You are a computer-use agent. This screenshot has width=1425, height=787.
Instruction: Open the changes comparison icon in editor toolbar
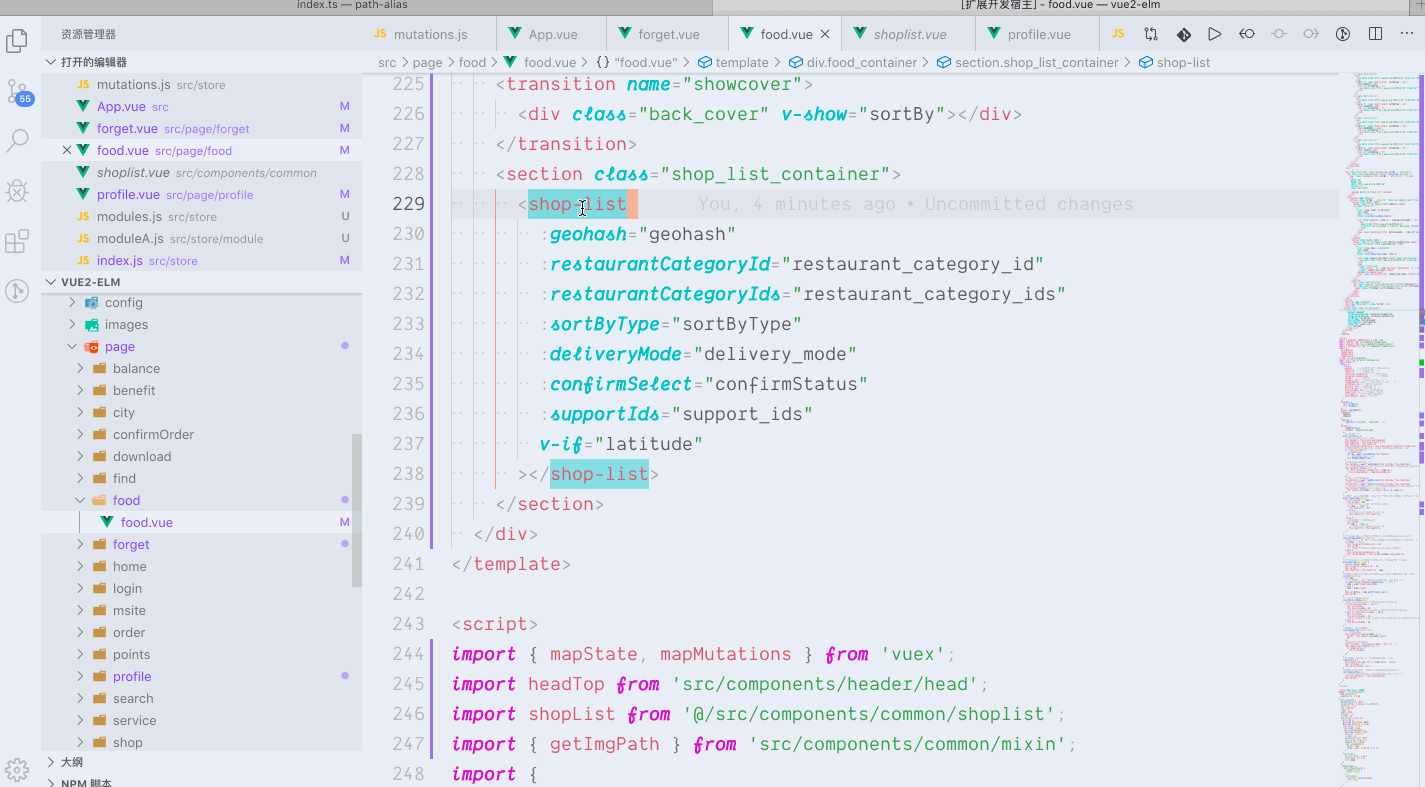click(1150, 33)
